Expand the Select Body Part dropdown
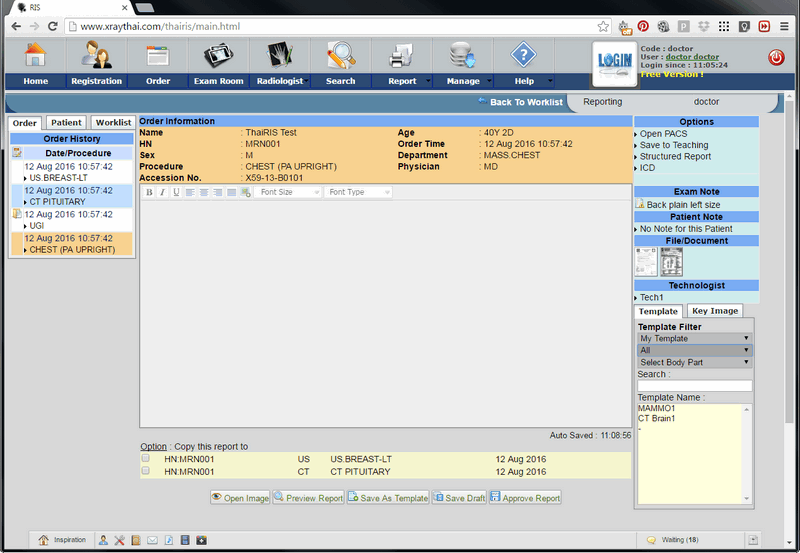 click(694, 362)
